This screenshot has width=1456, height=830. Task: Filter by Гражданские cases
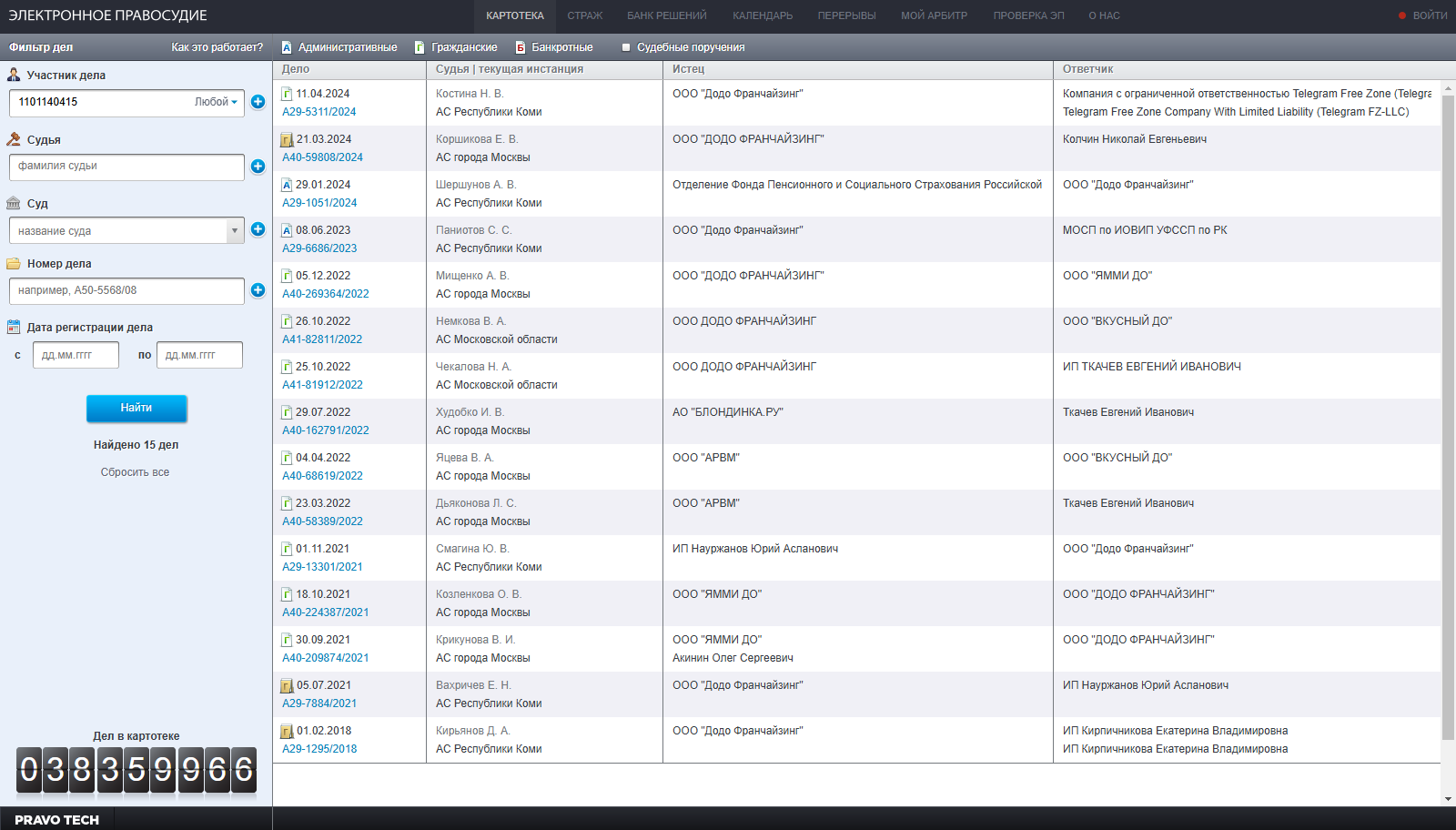tap(456, 47)
